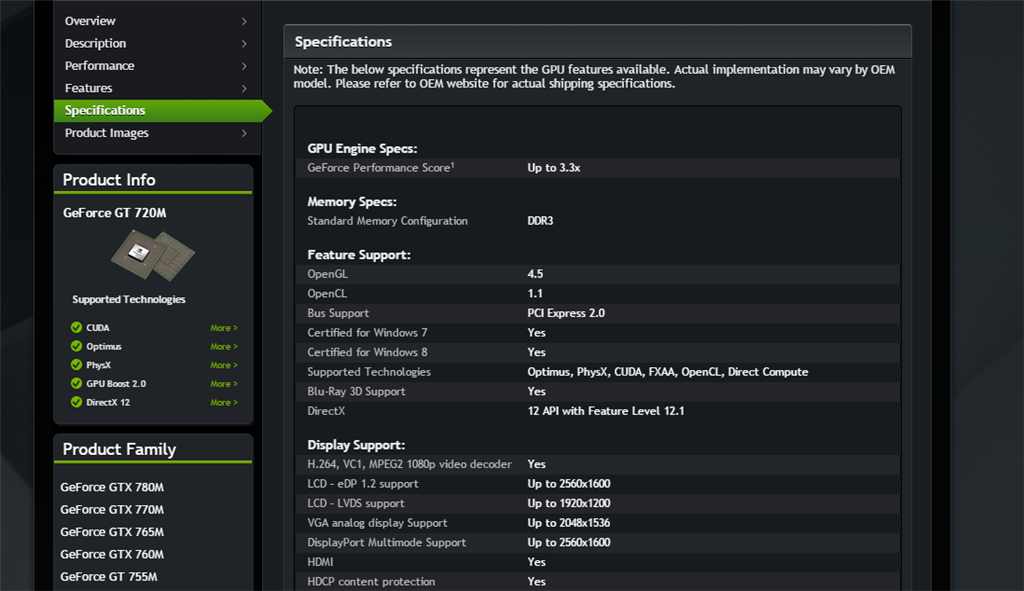Click More link next to CUDA
This screenshot has width=1024, height=591.
223,327
